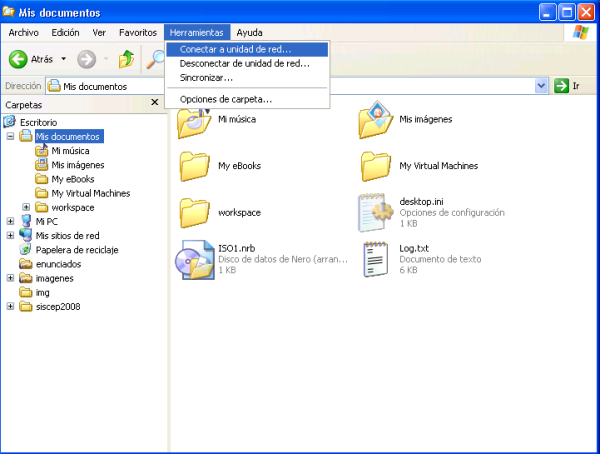Close the Carpetas side panel
600x454 pixels.
click(154, 103)
